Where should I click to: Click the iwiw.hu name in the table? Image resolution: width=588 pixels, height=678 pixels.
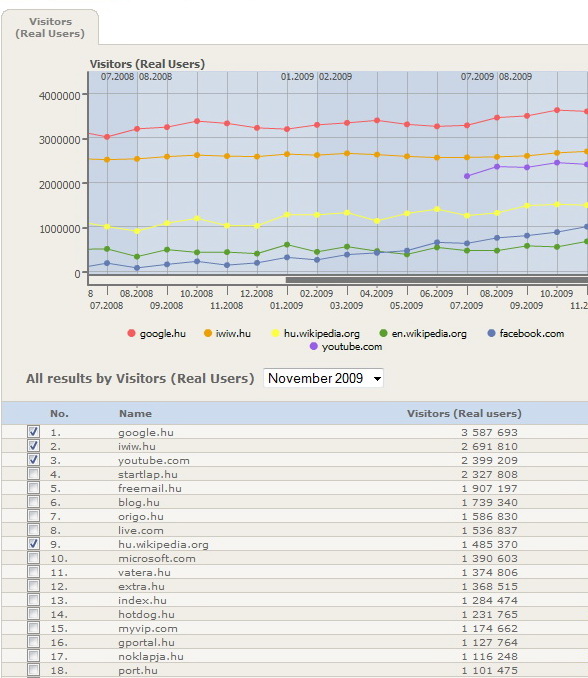[137, 446]
